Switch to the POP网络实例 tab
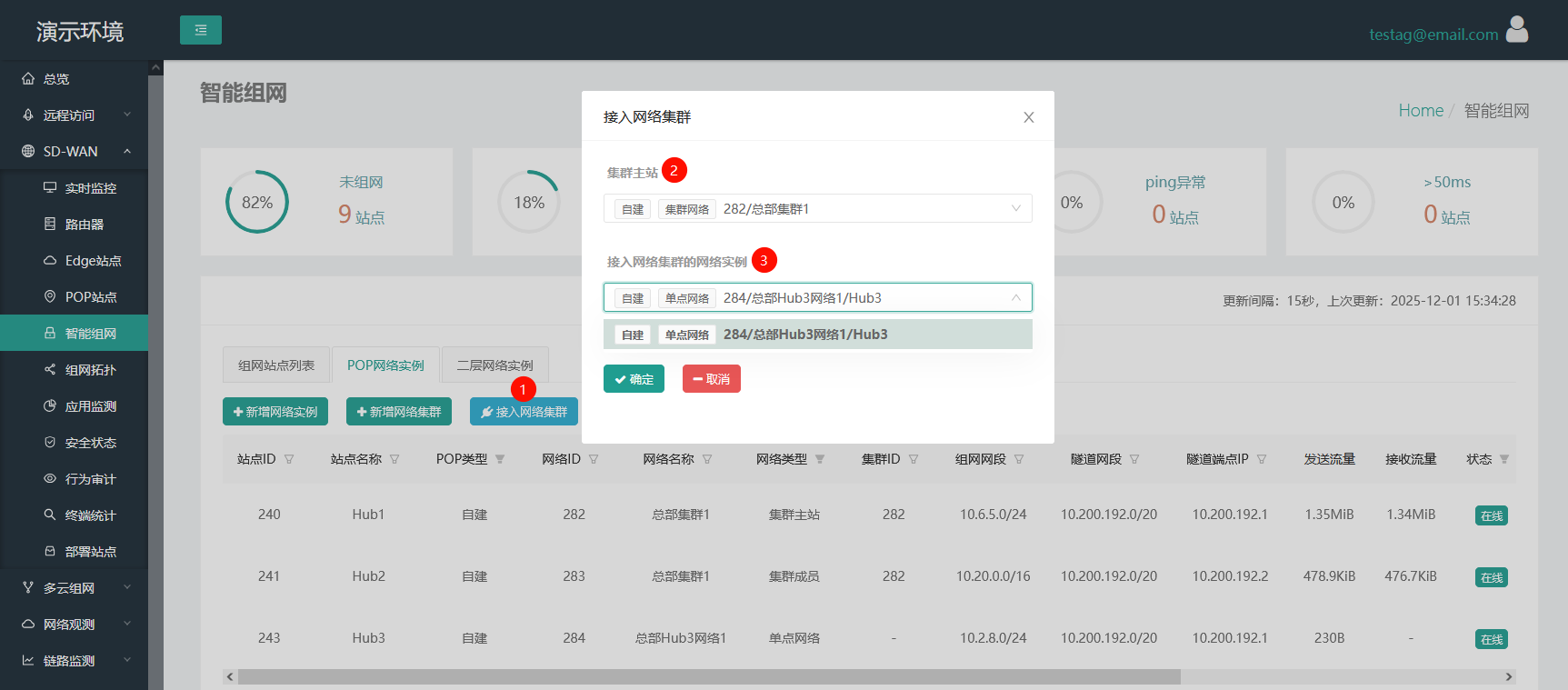Viewport: 1568px width, 690px height. [x=385, y=365]
